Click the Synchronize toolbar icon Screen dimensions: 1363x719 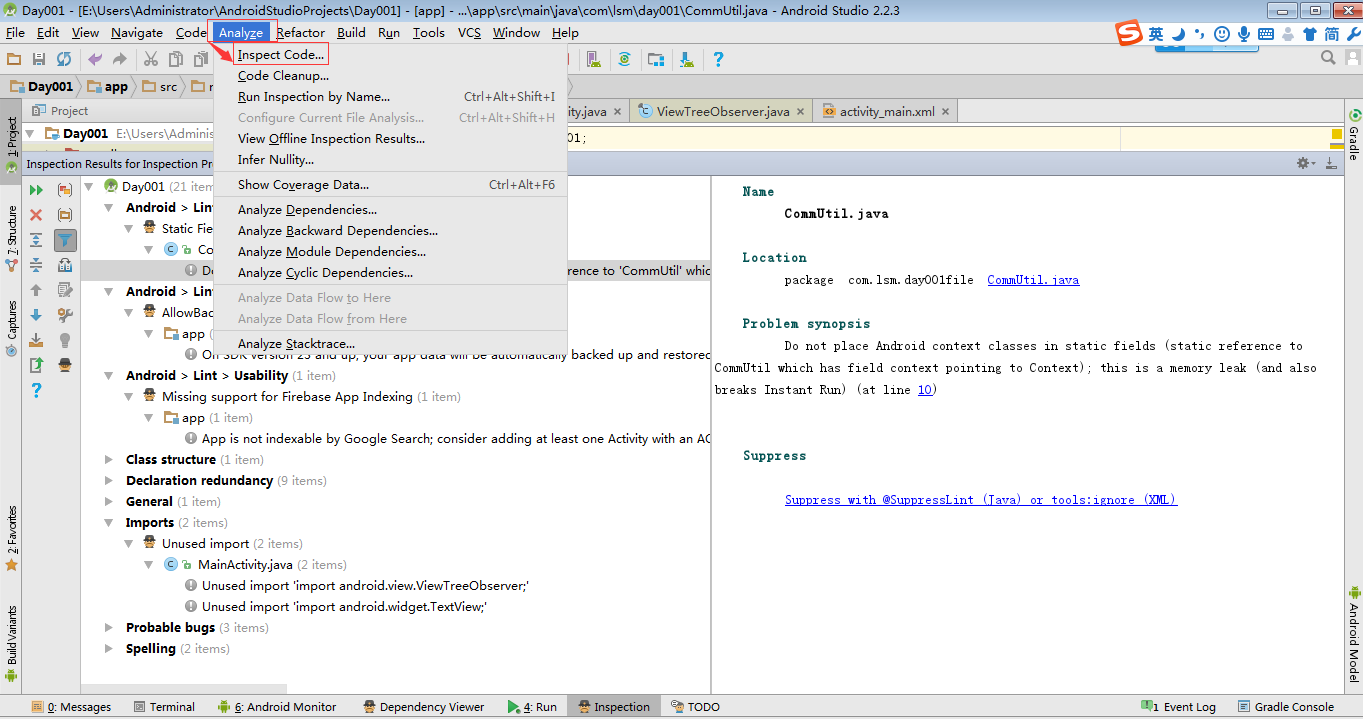pos(64,60)
